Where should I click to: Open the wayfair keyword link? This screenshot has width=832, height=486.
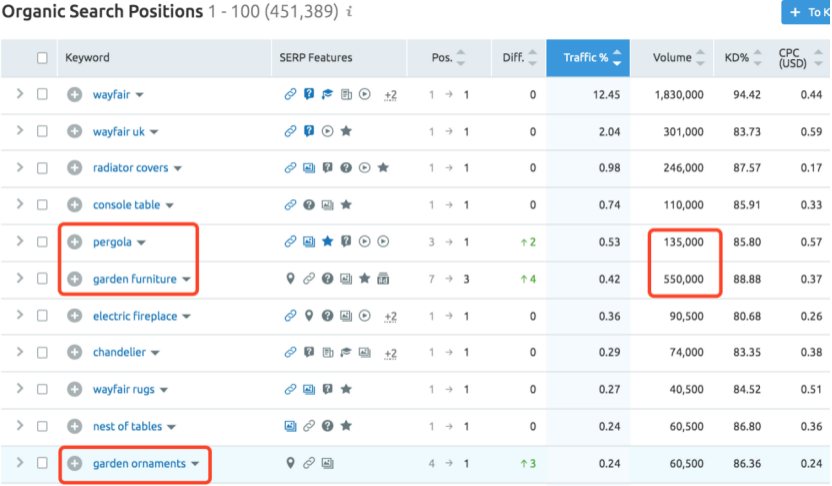111,94
